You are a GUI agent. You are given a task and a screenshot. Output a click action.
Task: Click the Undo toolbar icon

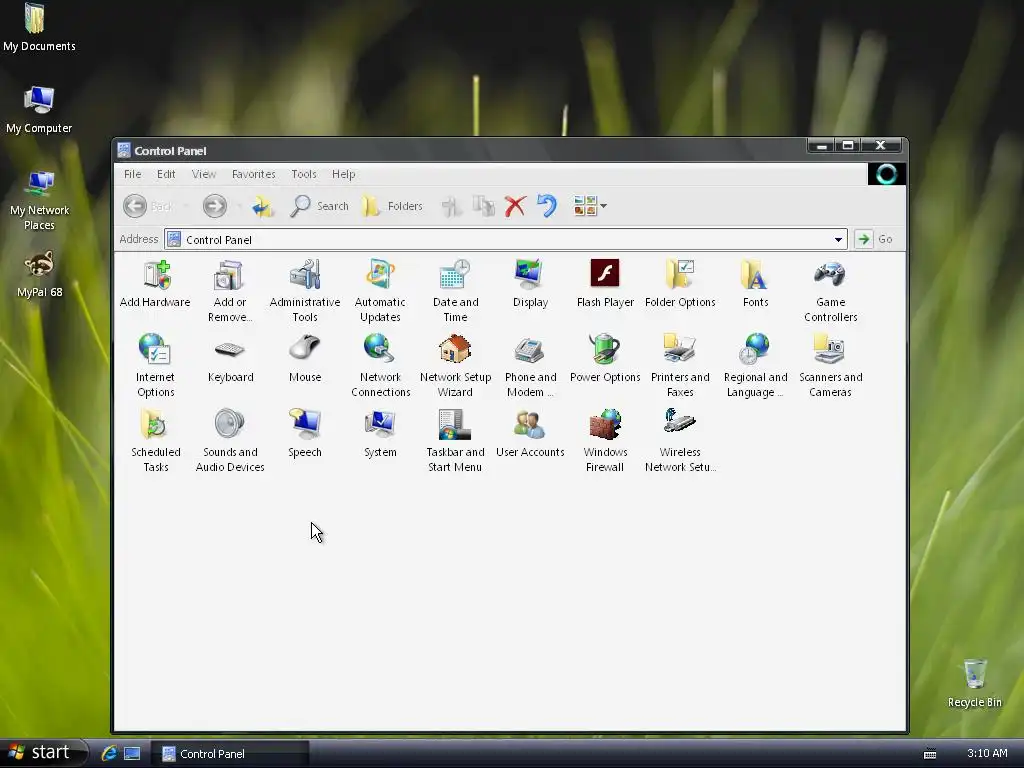point(547,206)
